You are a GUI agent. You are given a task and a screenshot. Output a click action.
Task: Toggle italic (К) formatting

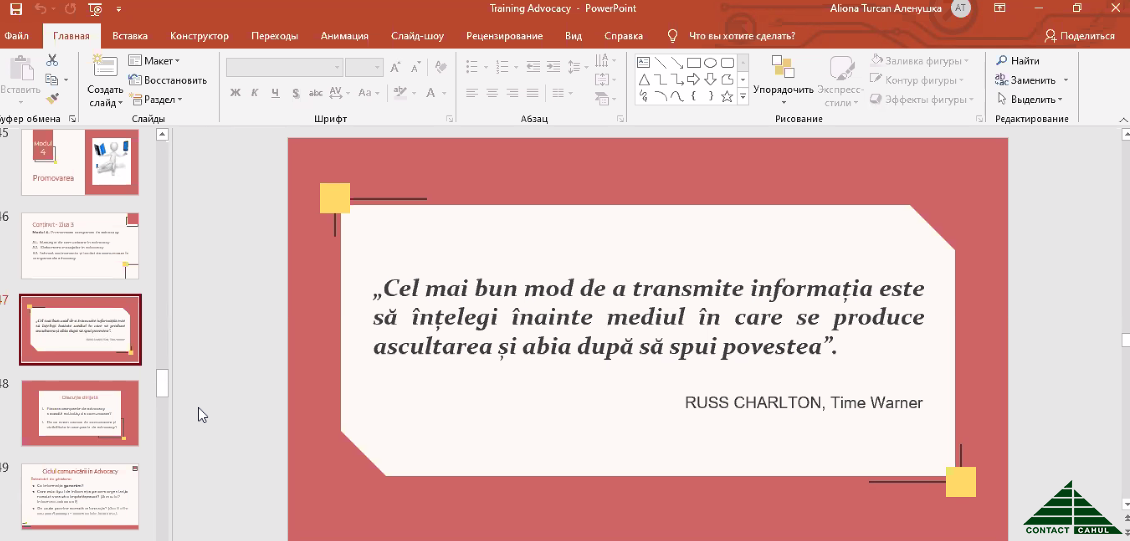tap(255, 93)
